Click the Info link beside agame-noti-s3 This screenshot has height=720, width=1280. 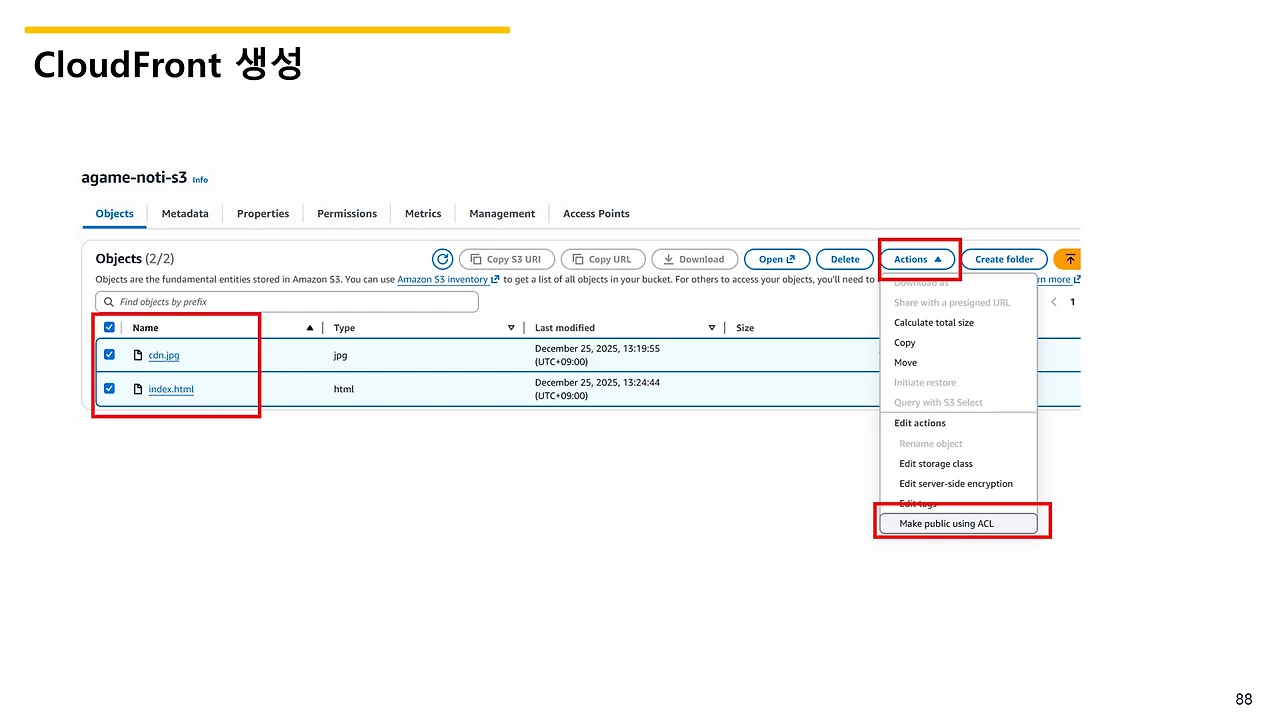tap(200, 180)
